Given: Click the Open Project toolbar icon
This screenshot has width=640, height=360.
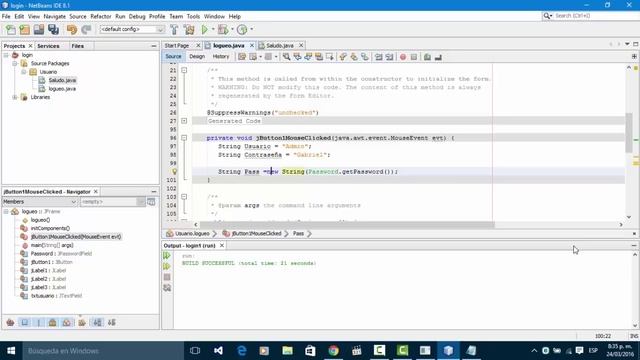Looking at the screenshot, I should 39,29.
